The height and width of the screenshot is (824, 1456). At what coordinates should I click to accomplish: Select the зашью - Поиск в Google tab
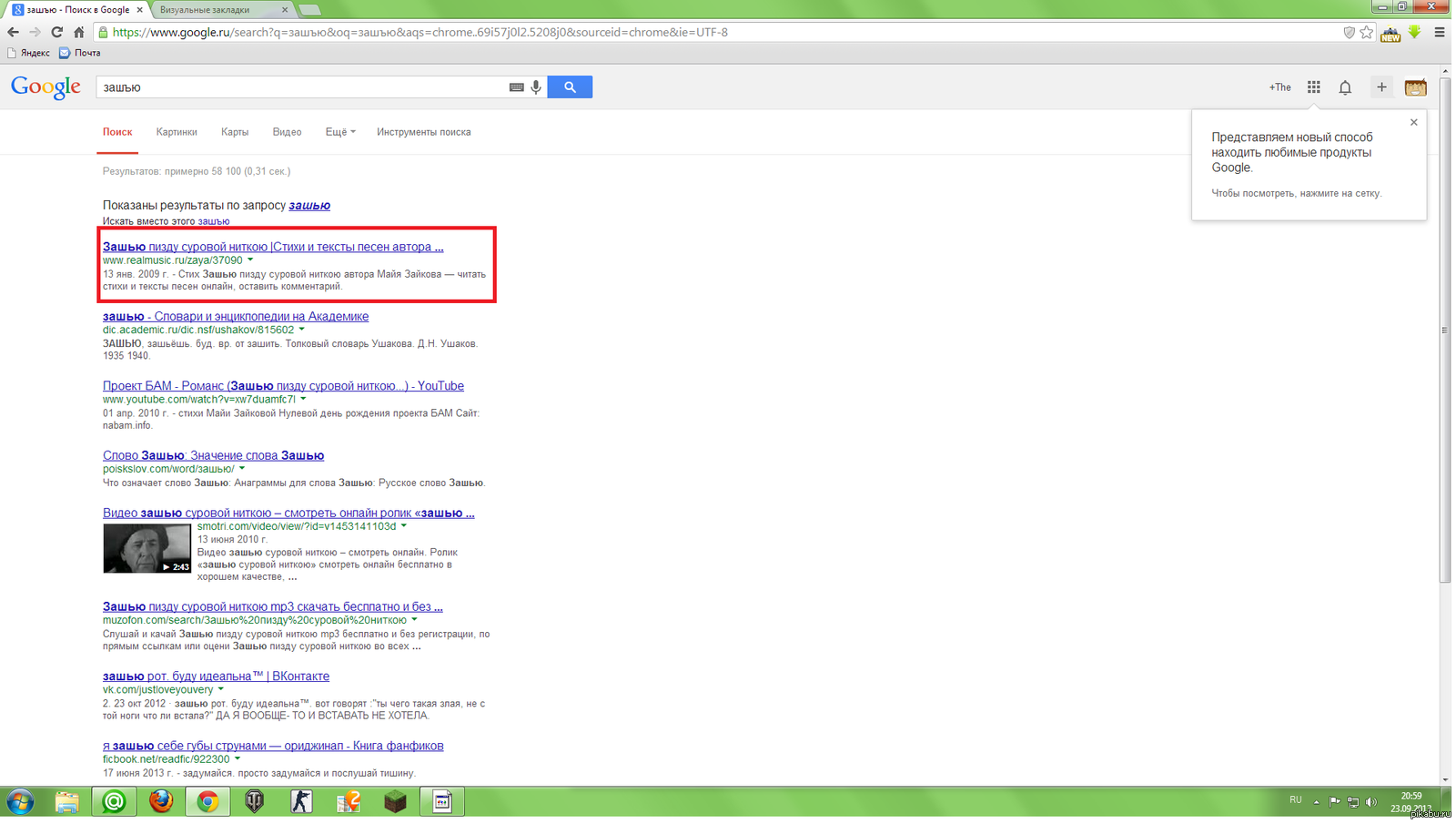(x=77, y=10)
